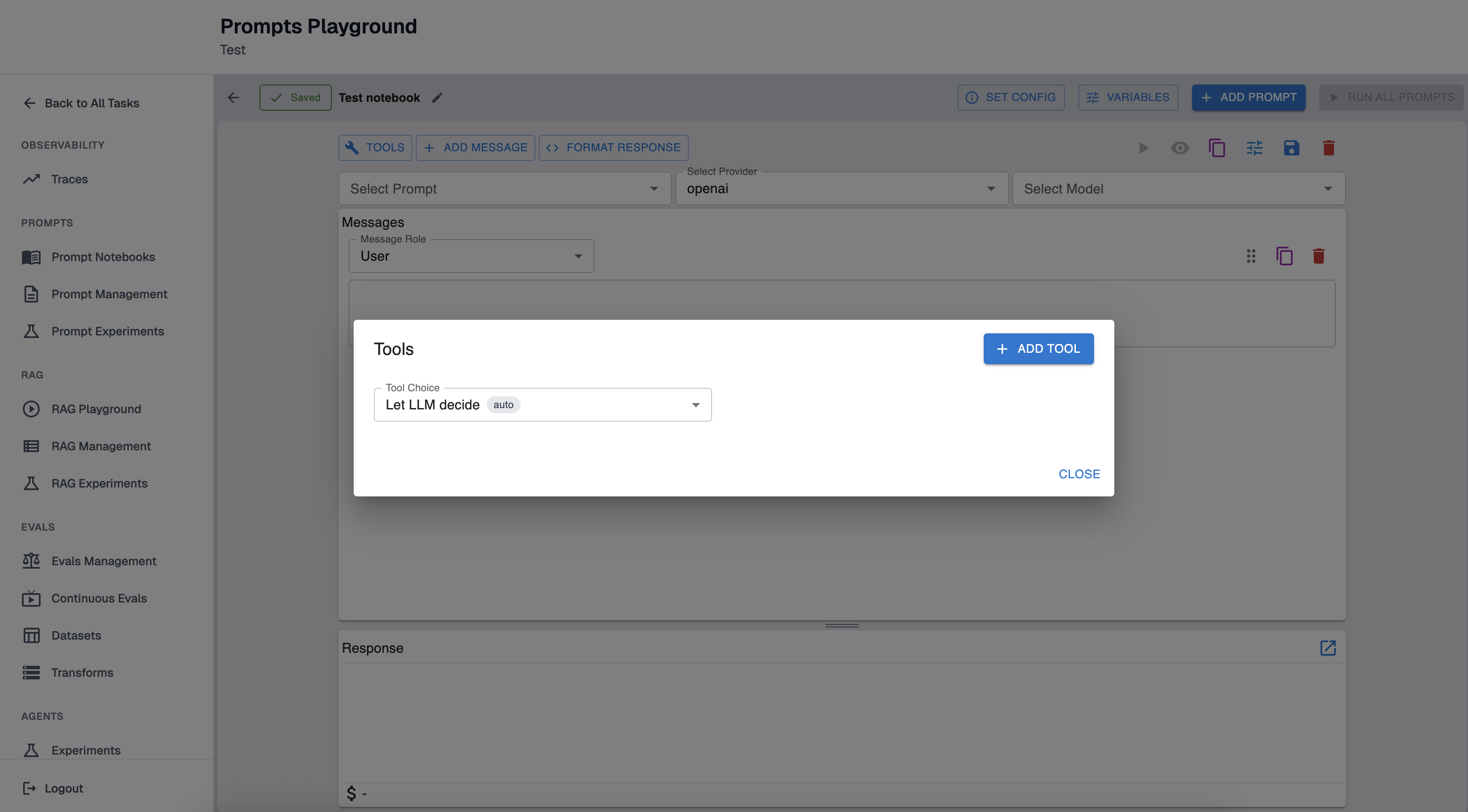Open the prompt settings sliders icon
Image resolution: width=1468 pixels, height=812 pixels.
point(1254,148)
